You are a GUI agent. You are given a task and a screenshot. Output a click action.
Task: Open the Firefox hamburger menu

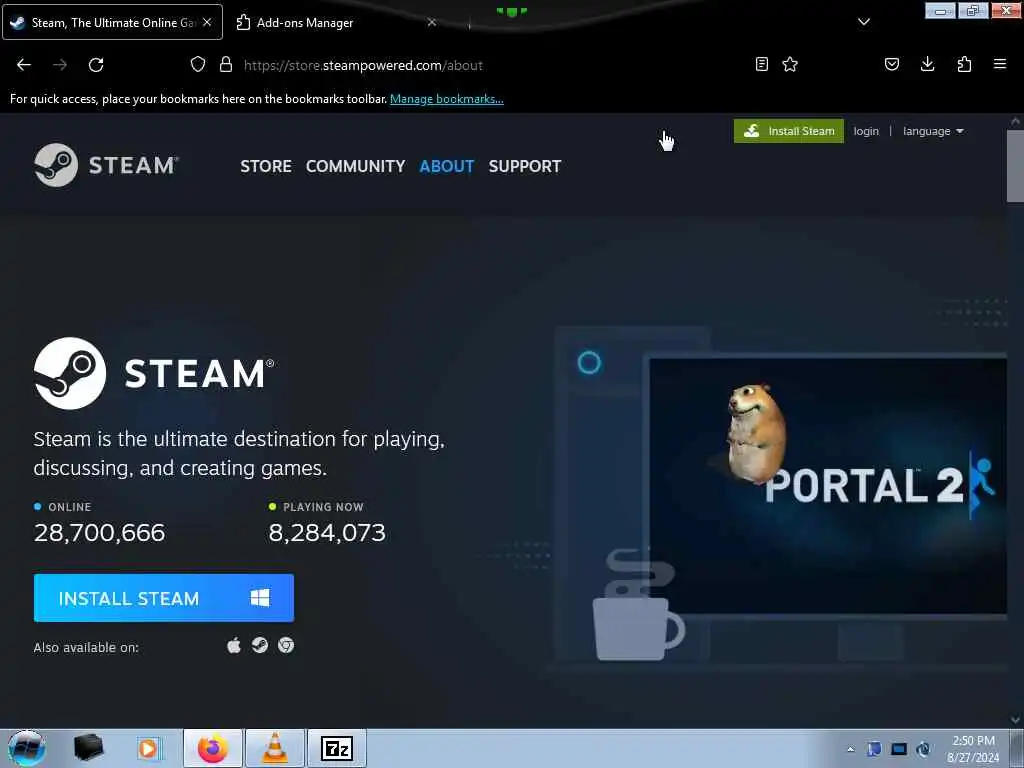click(1000, 64)
